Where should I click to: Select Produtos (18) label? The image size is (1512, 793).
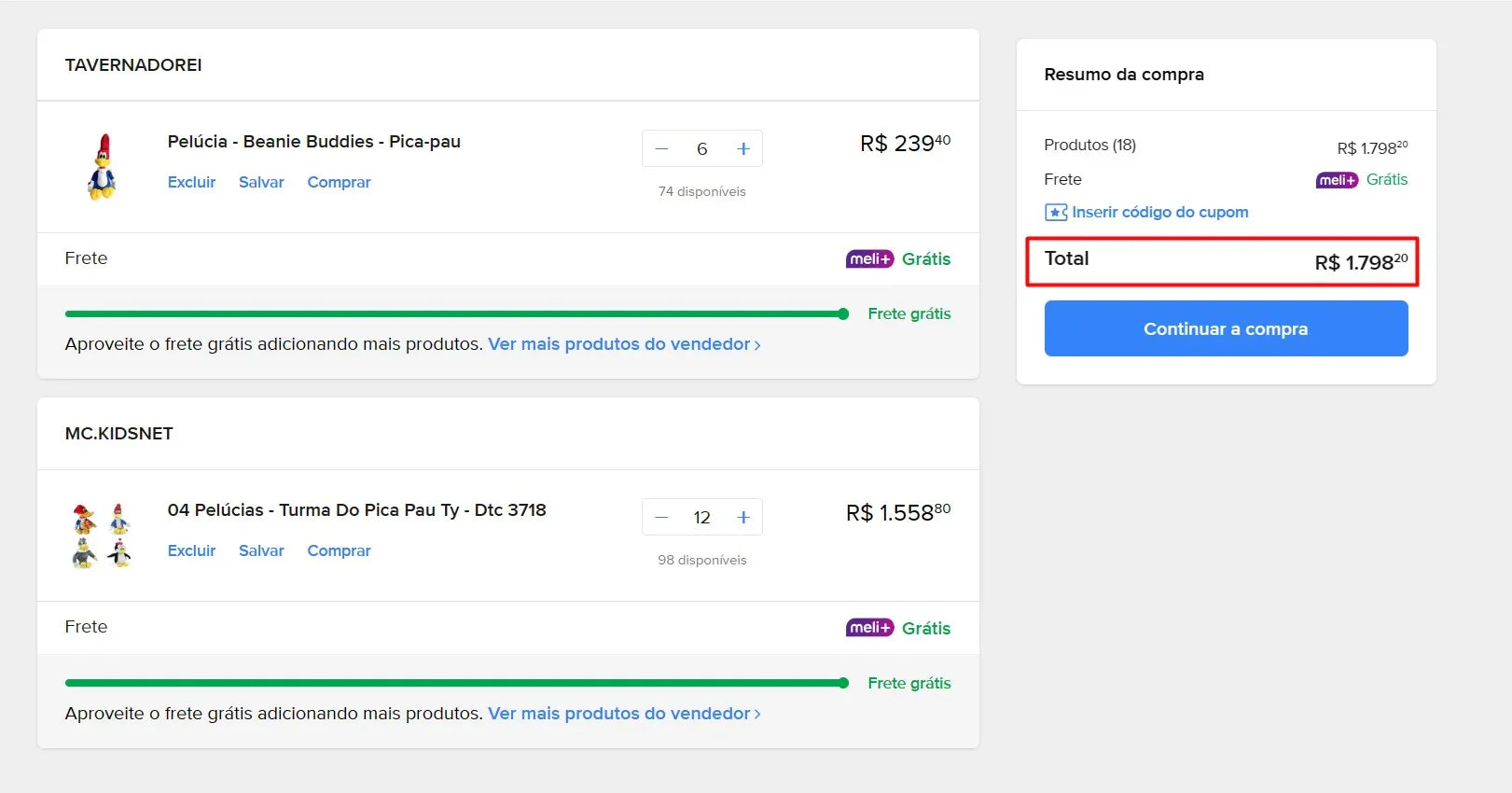[x=1089, y=145]
